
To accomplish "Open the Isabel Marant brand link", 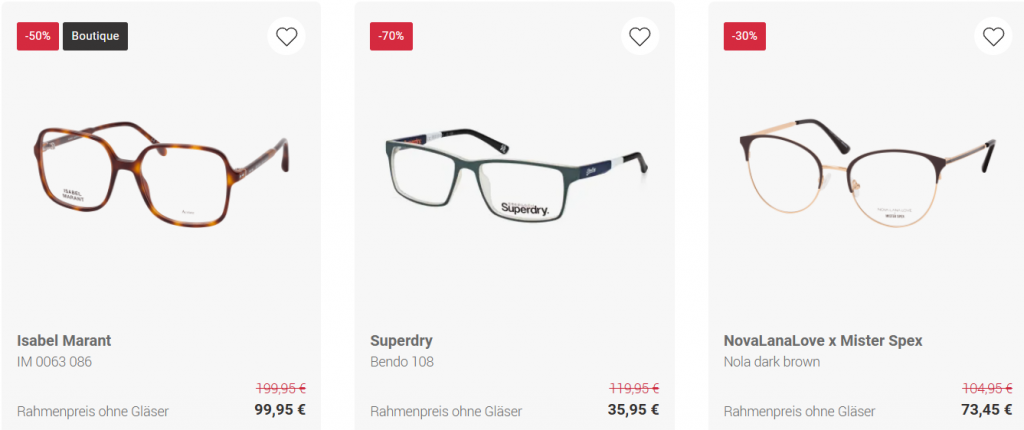I will pos(64,341).
